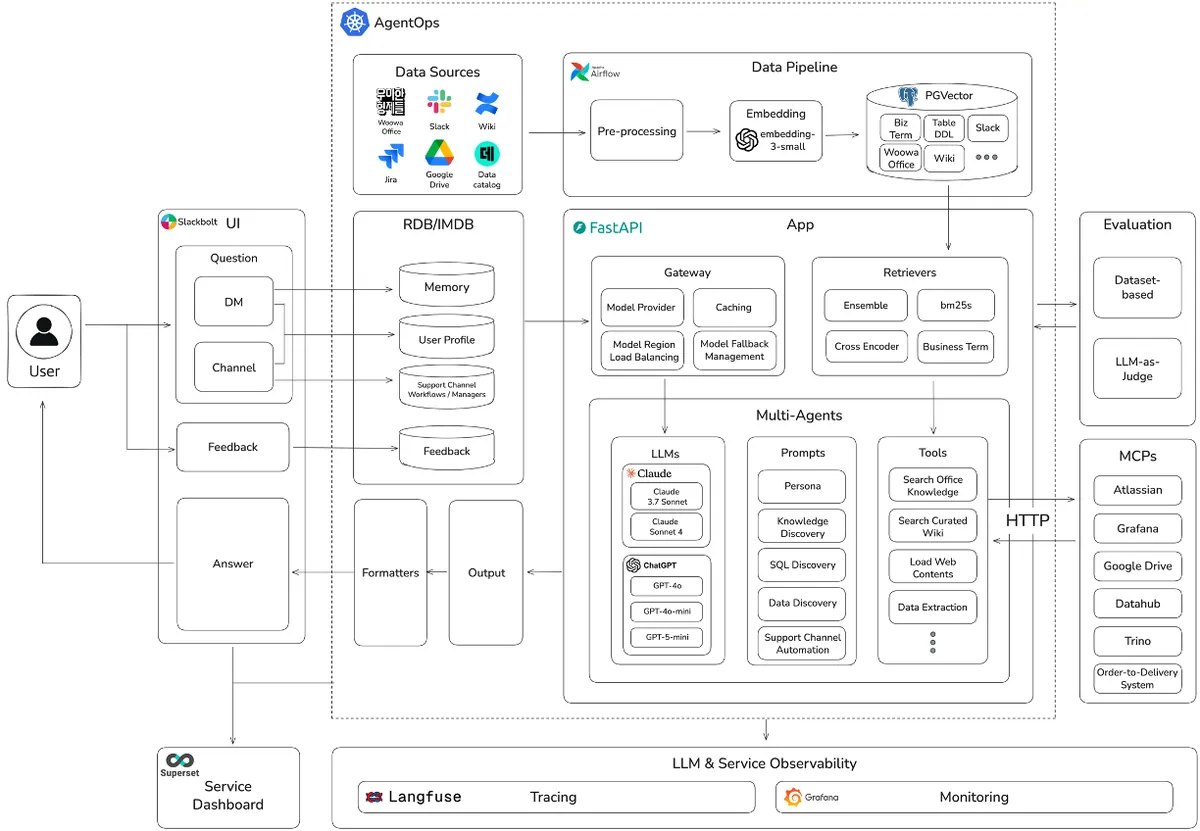
Task: Select the LLM-as-Judge evaluation box
Action: 1137,369
